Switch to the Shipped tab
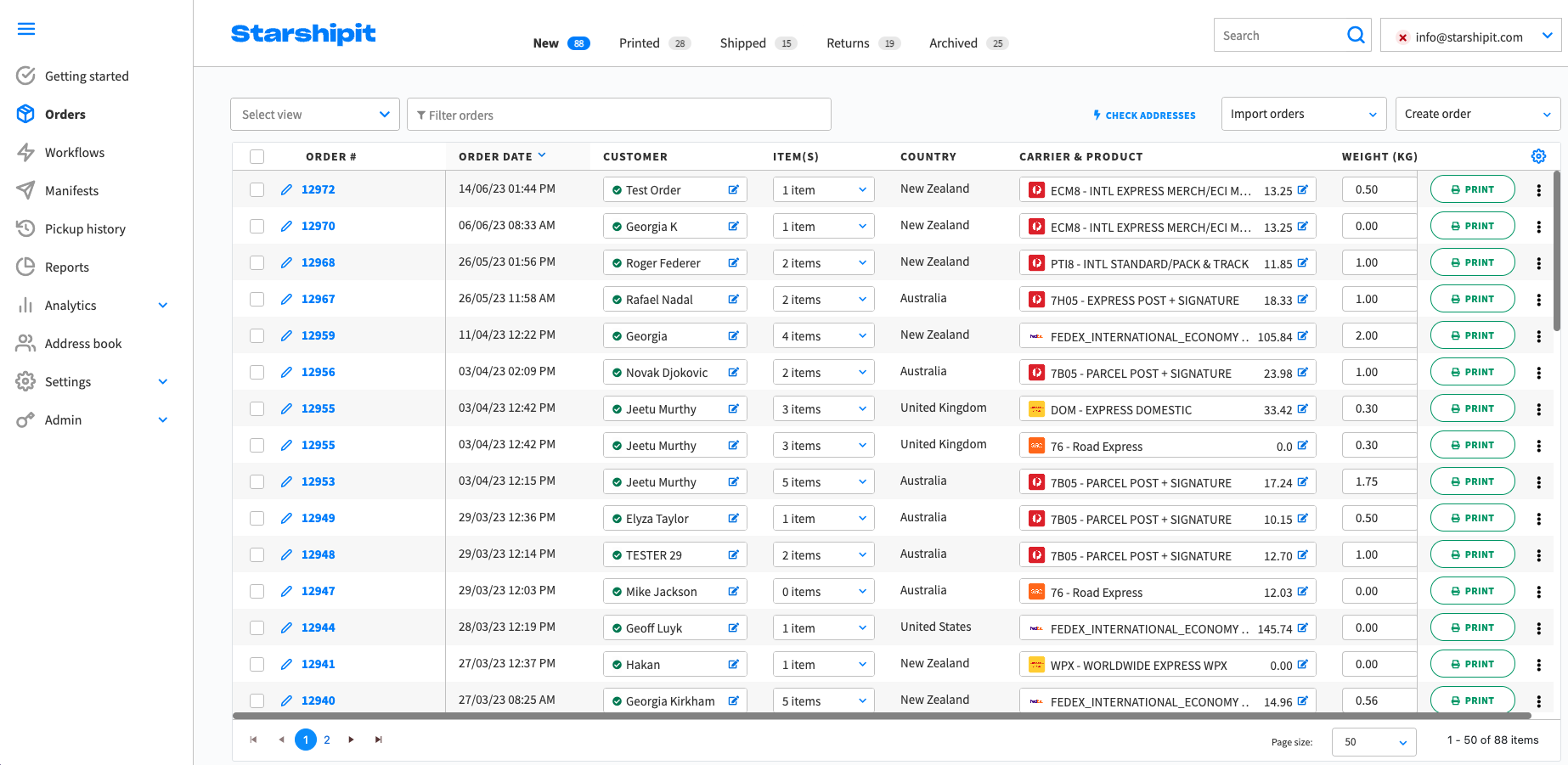1568x765 pixels. (743, 43)
